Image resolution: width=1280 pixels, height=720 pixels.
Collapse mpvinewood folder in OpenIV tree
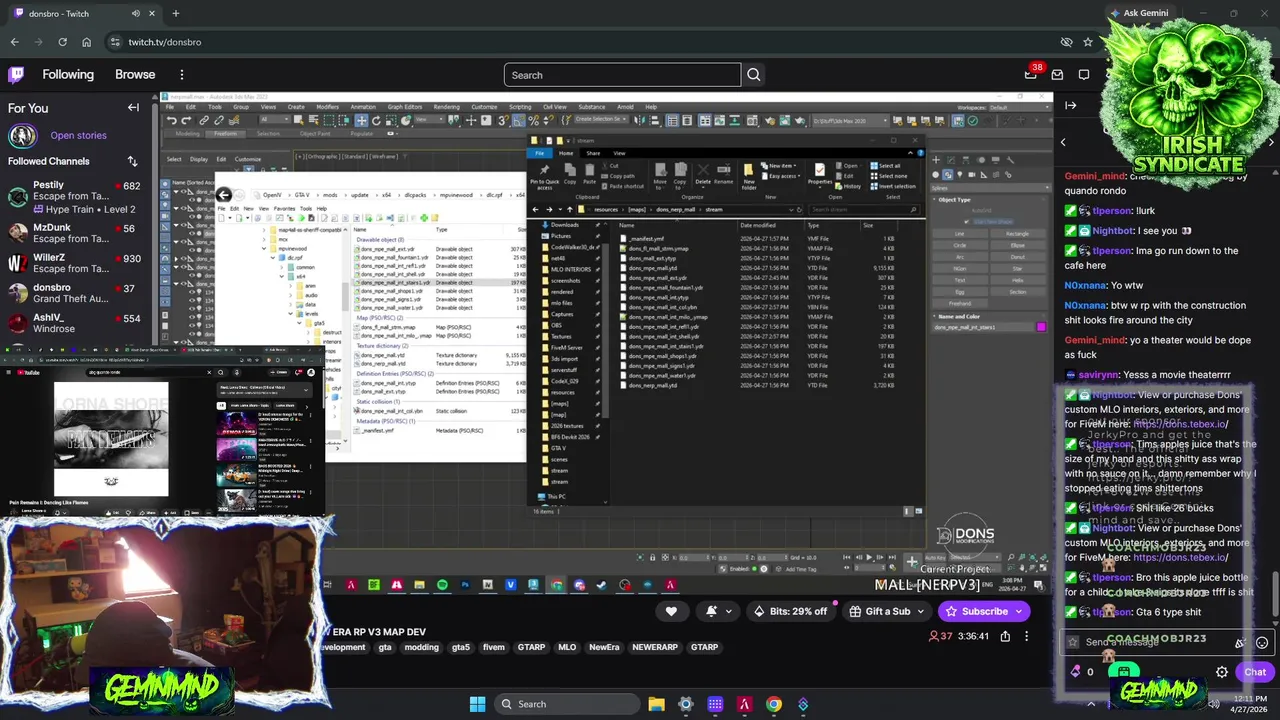(x=264, y=248)
